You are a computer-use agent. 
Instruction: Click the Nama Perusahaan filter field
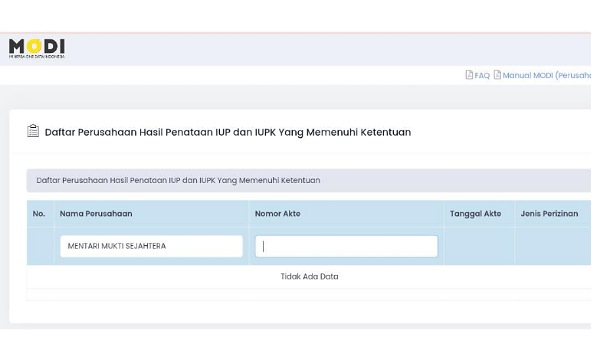pos(151,246)
